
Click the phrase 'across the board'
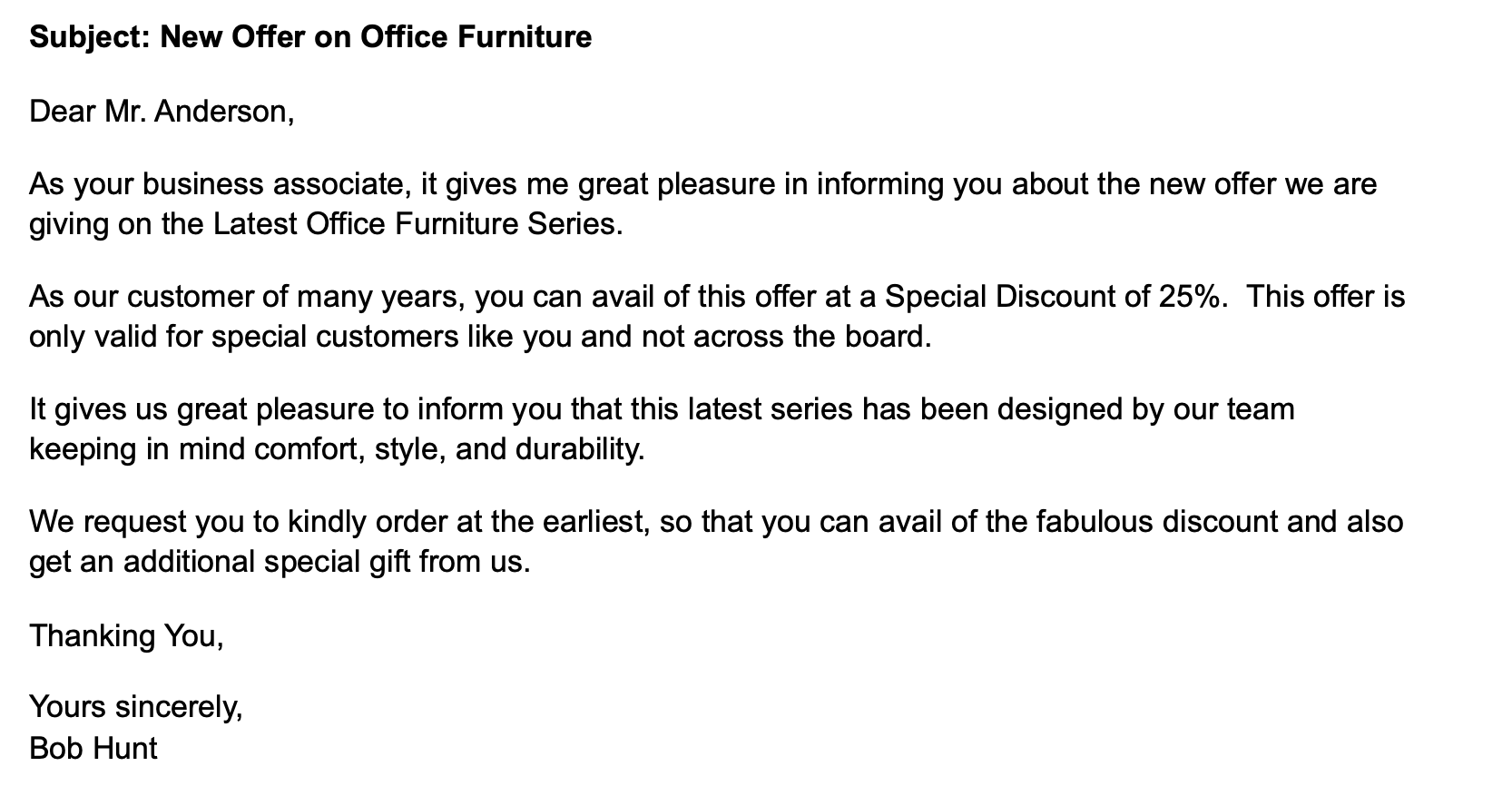point(811,336)
